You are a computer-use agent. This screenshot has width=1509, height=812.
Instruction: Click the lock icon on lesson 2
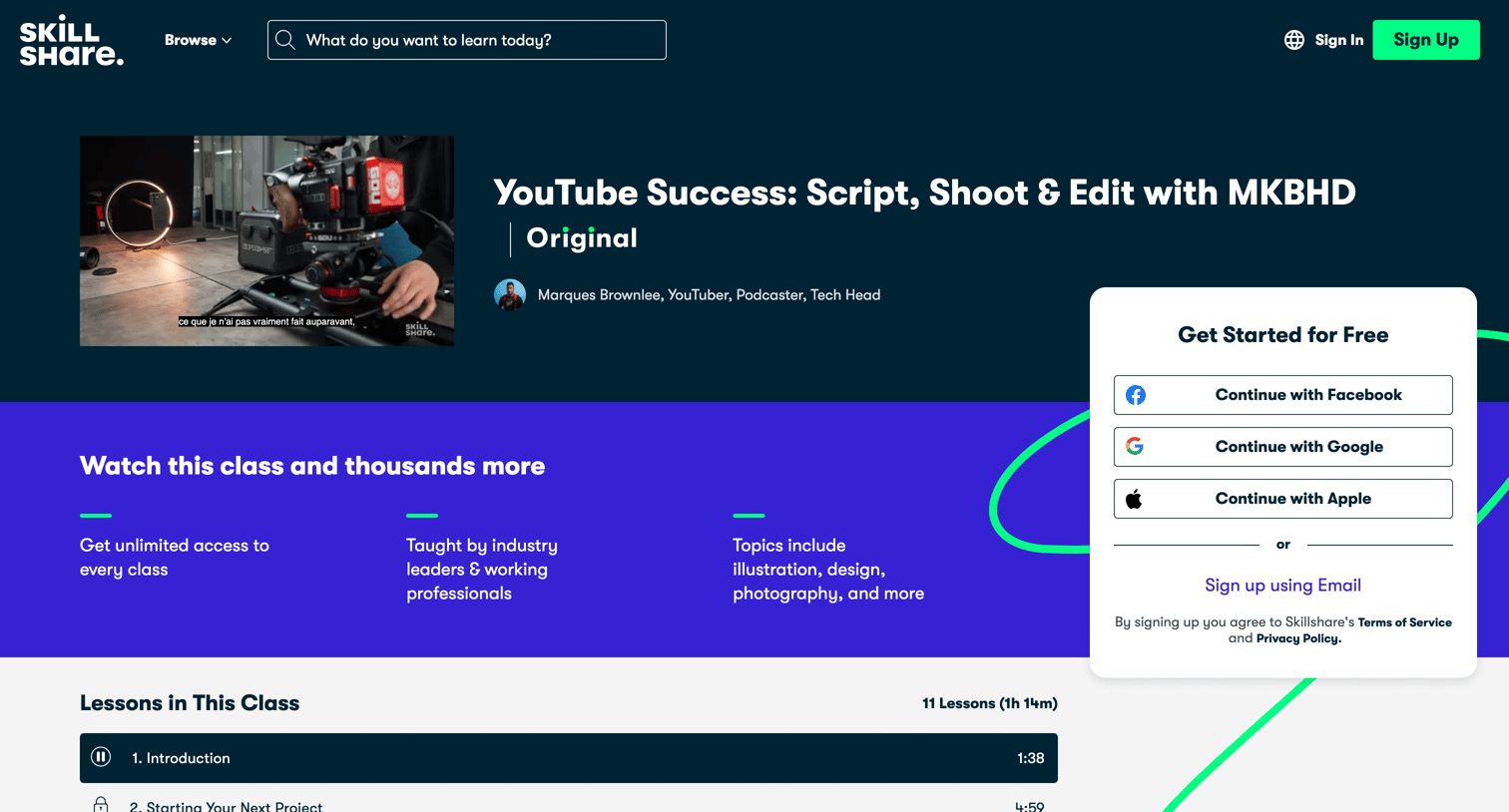[101, 805]
